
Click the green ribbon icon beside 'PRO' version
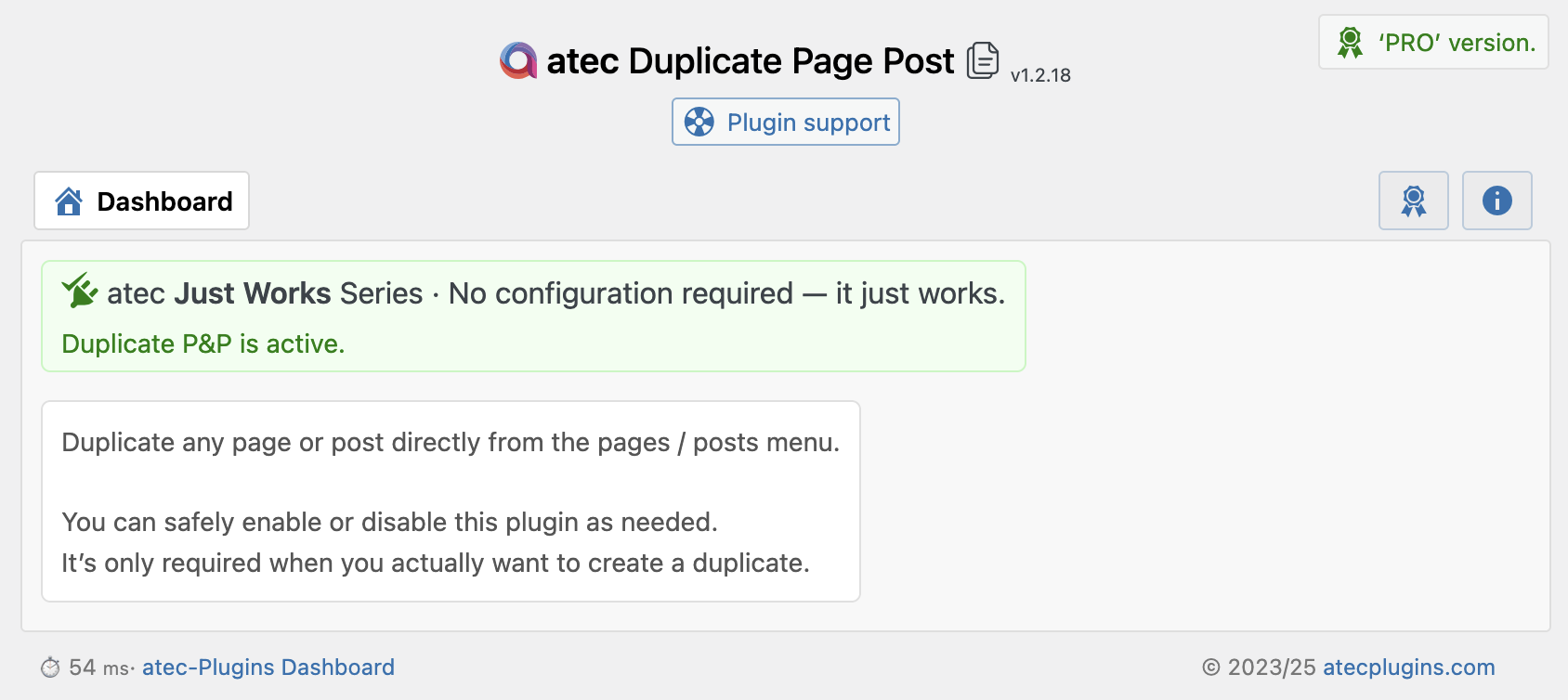(x=1350, y=43)
